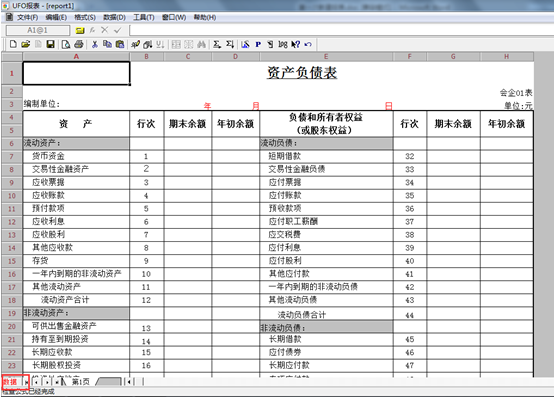Select the 第1页 sheet tab

pos(81,382)
